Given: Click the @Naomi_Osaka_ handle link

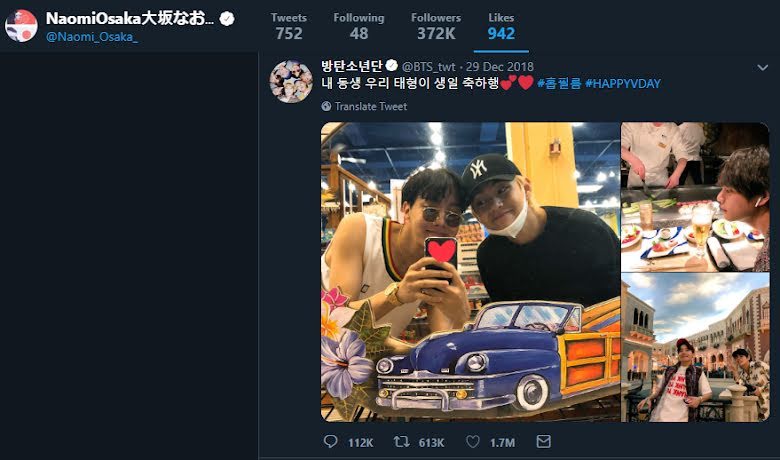Looking at the screenshot, I should pos(92,37).
